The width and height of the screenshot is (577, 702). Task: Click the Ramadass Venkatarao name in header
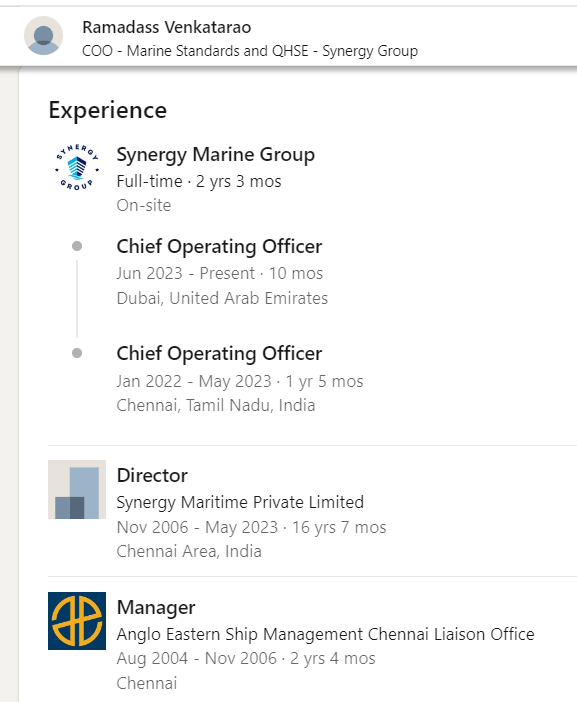click(x=167, y=27)
